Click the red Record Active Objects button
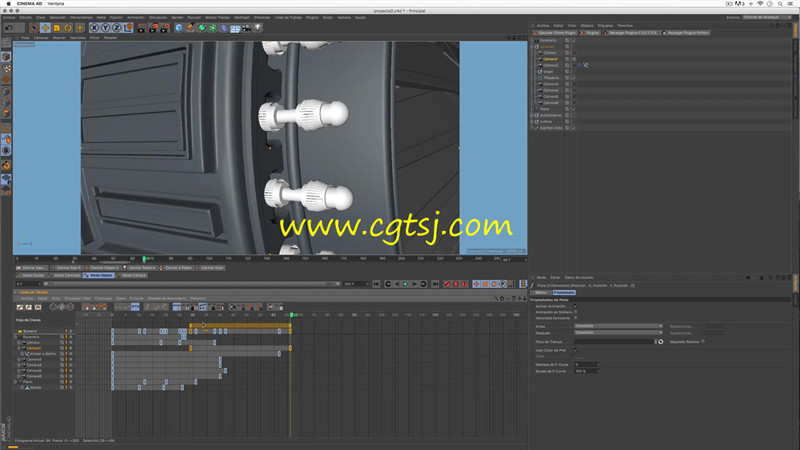 pos(447,284)
